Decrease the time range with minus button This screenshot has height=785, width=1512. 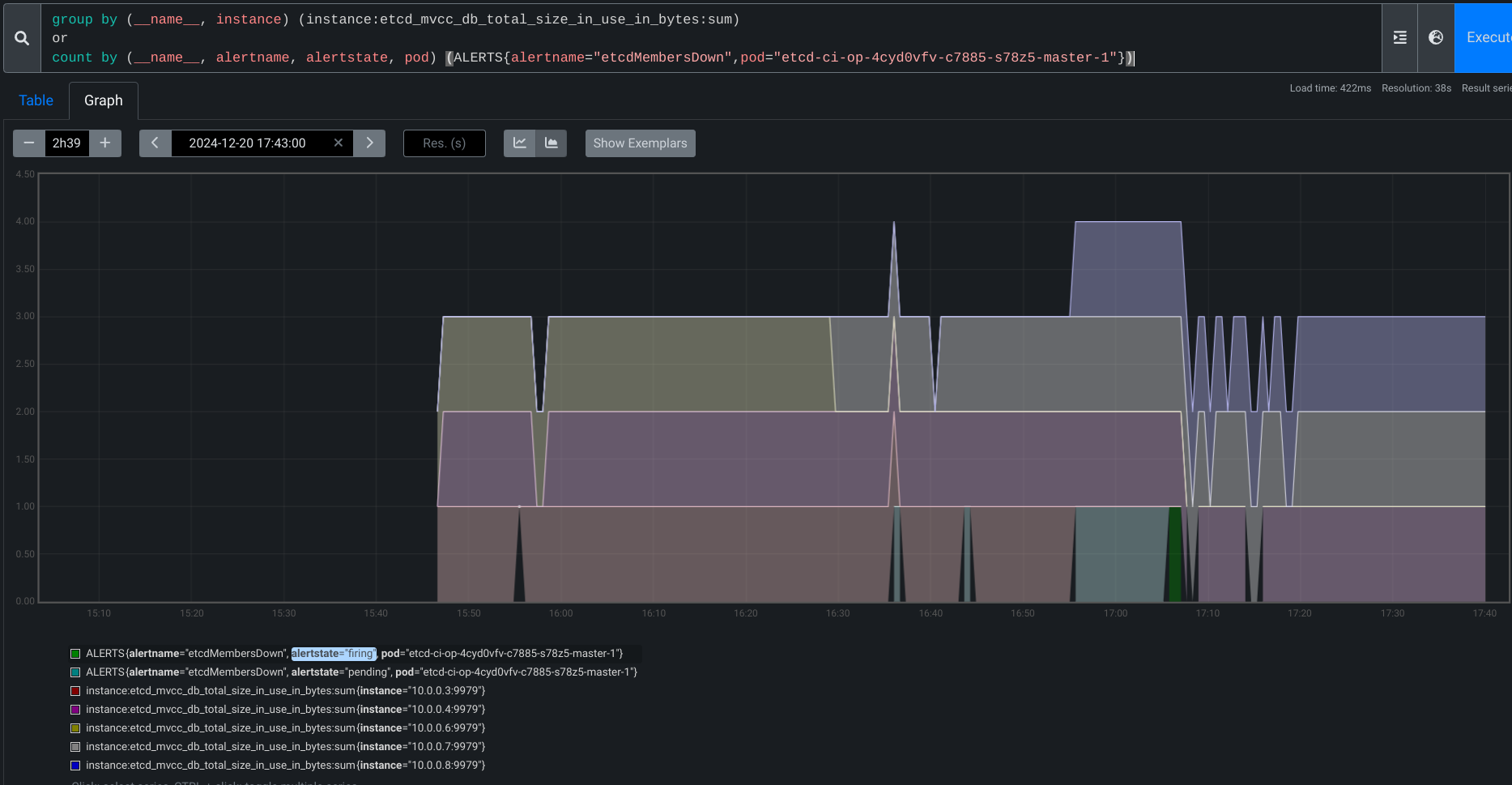click(29, 143)
